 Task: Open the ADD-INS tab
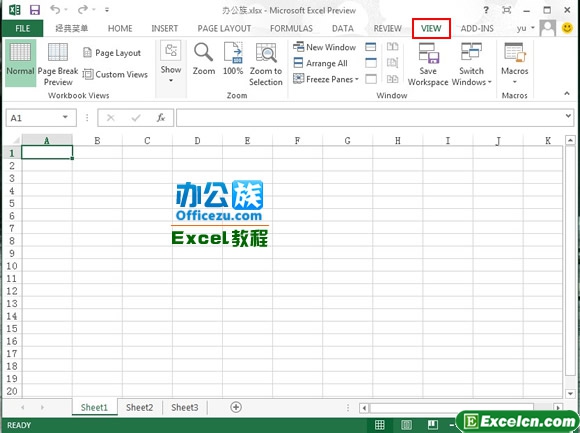click(477, 28)
